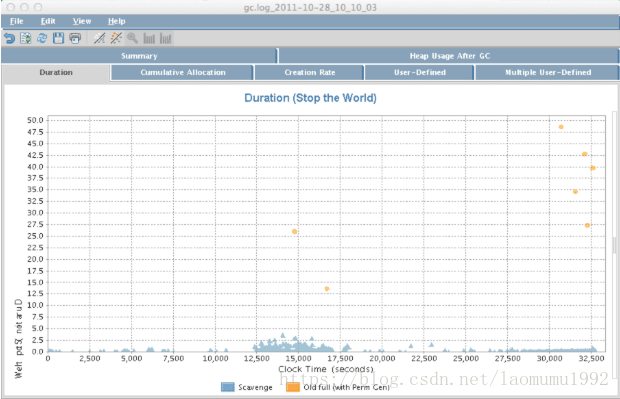Click the orange Old full legend swatch
The image size is (620, 399).
[293, 387]
